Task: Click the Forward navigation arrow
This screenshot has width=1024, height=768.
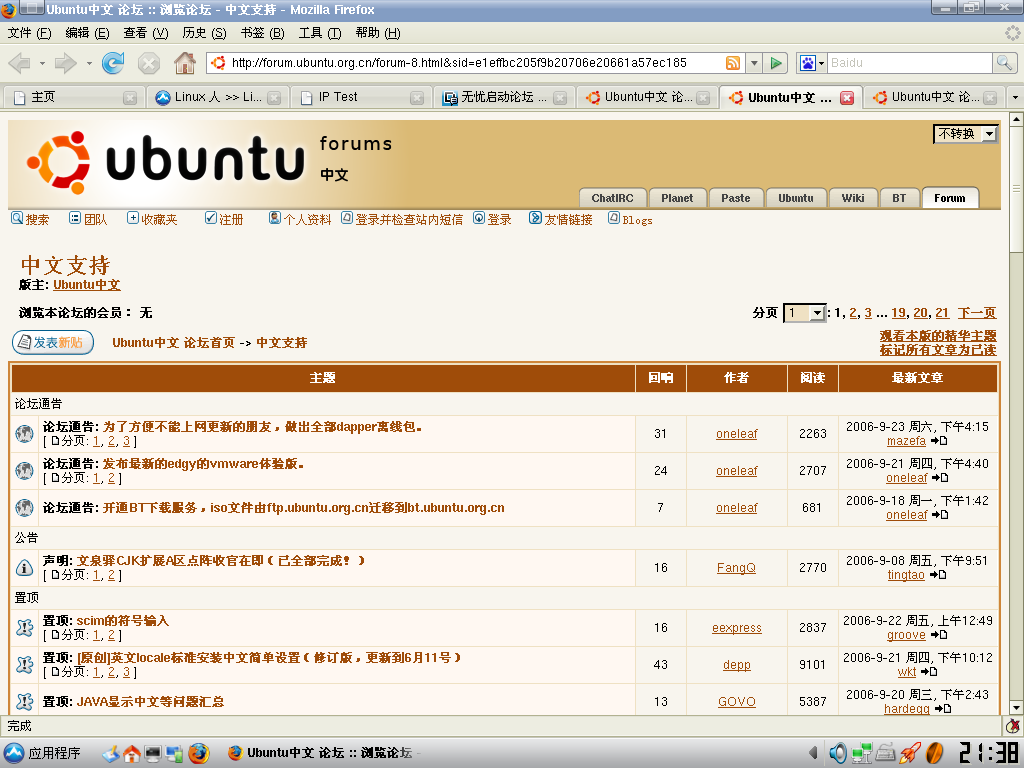Action: (x=65, y=63)
